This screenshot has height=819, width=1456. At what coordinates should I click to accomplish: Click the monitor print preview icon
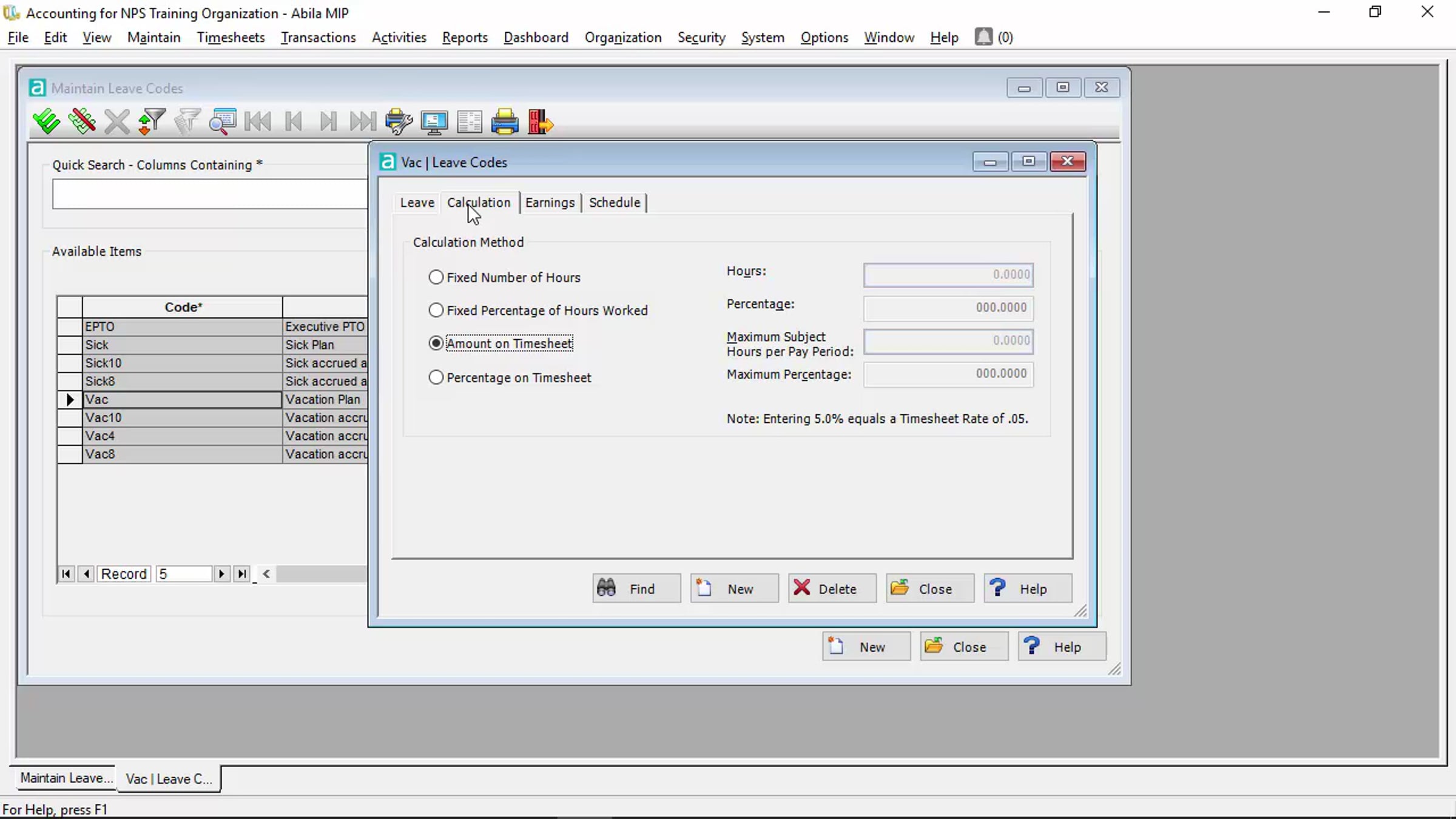pyautogui.click(x=434, y=122)
